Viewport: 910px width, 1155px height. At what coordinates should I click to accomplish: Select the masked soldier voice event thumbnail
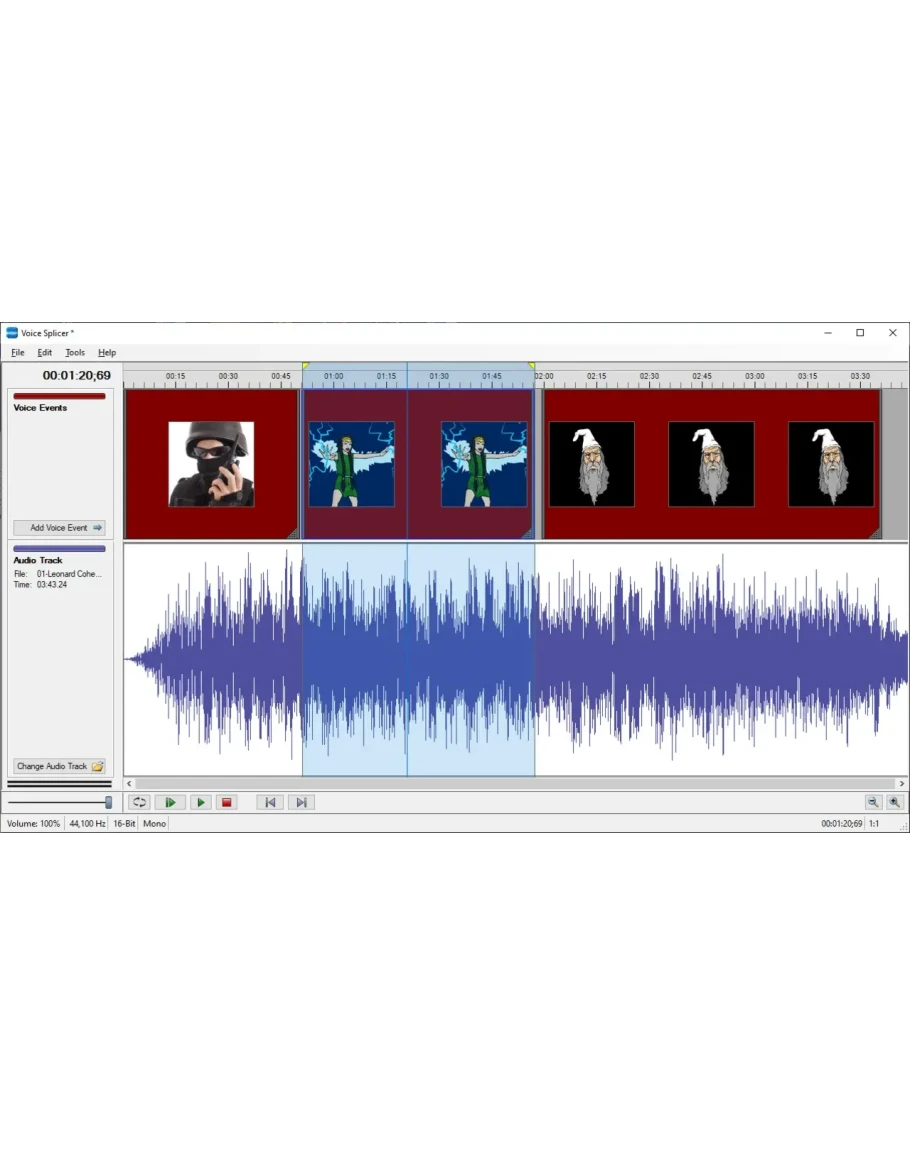[x=211, y=464]
